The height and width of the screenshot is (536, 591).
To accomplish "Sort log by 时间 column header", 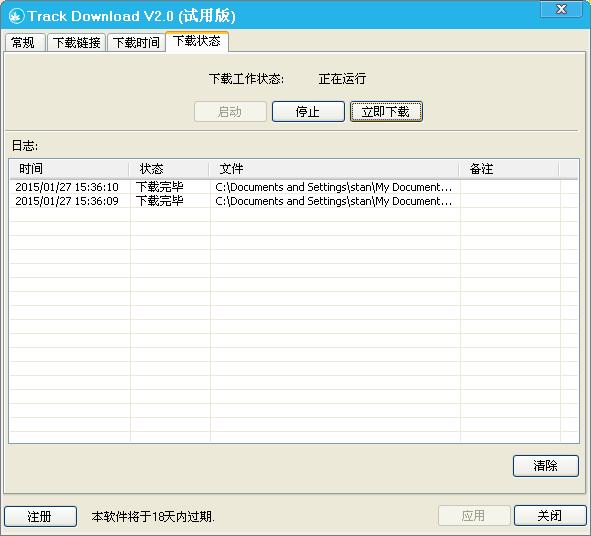I will pyautogui.click(x=69, y=169).
